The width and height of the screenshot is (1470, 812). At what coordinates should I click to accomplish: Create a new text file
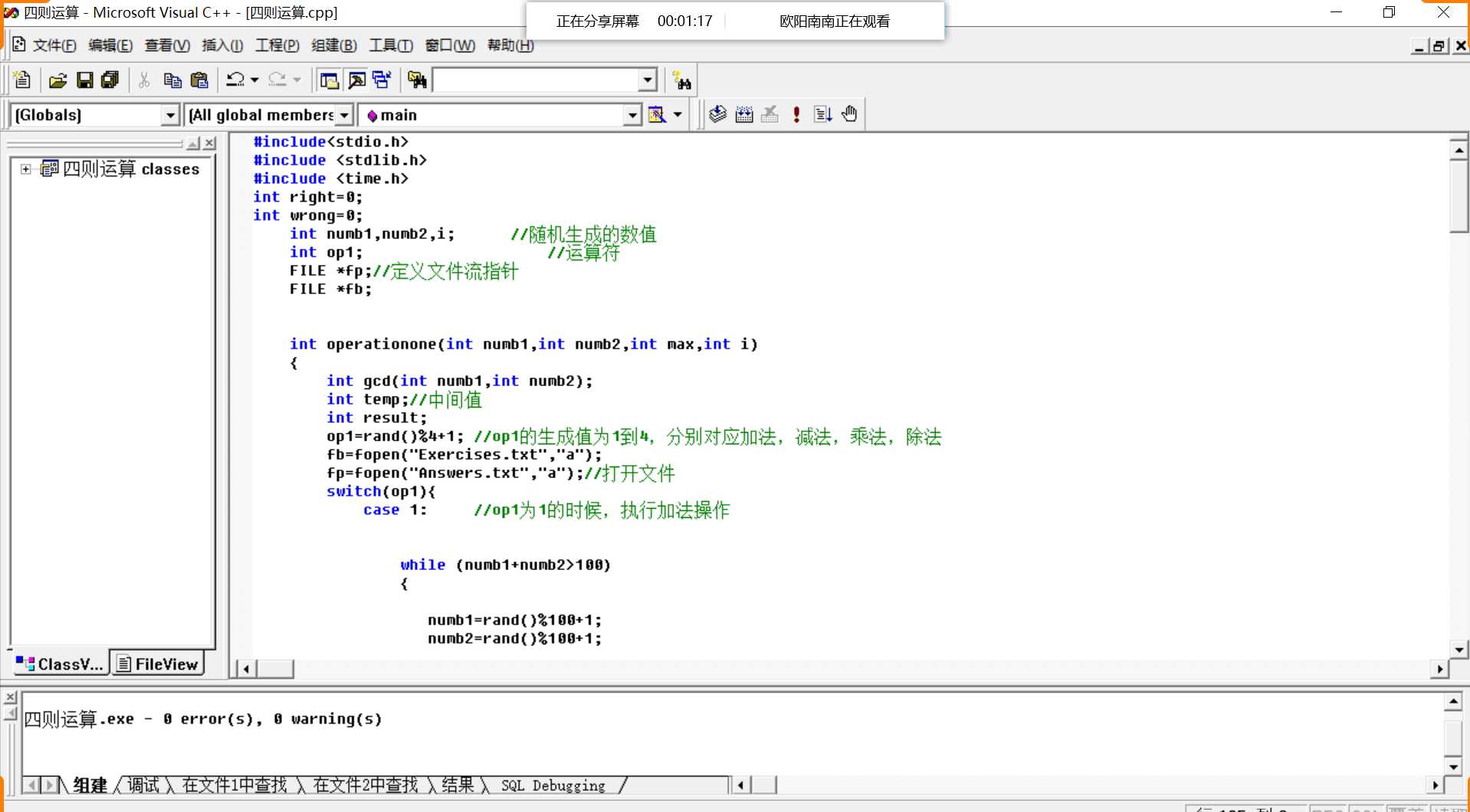pos(22,80)
